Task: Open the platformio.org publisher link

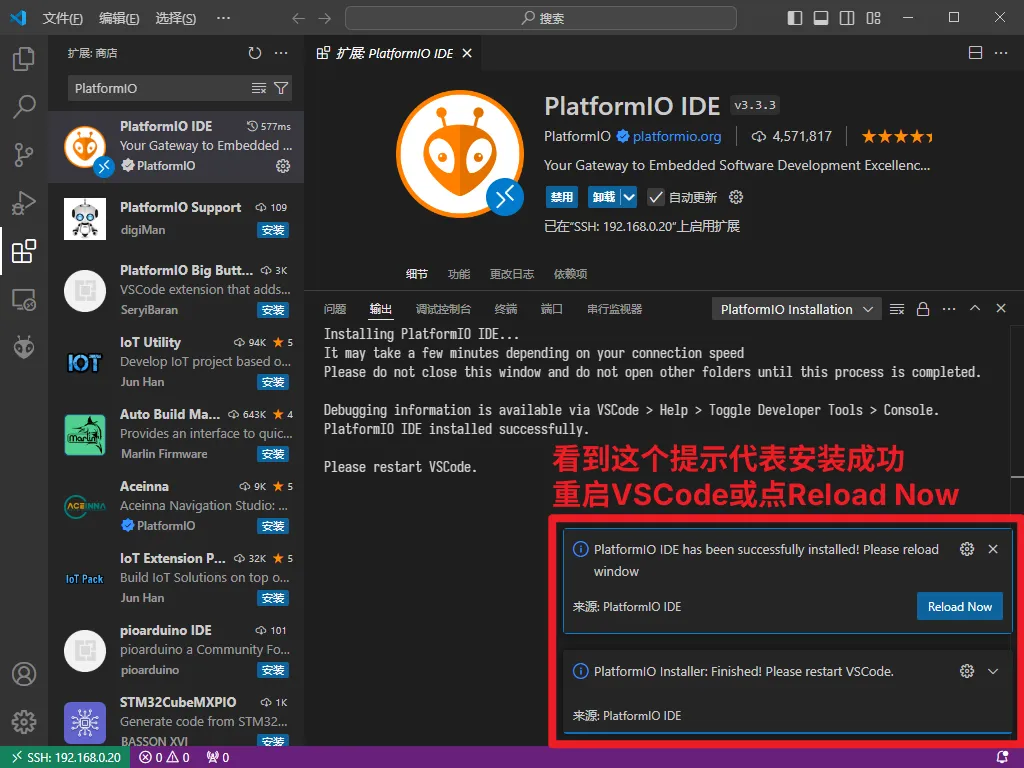Action: coord(677,136)
